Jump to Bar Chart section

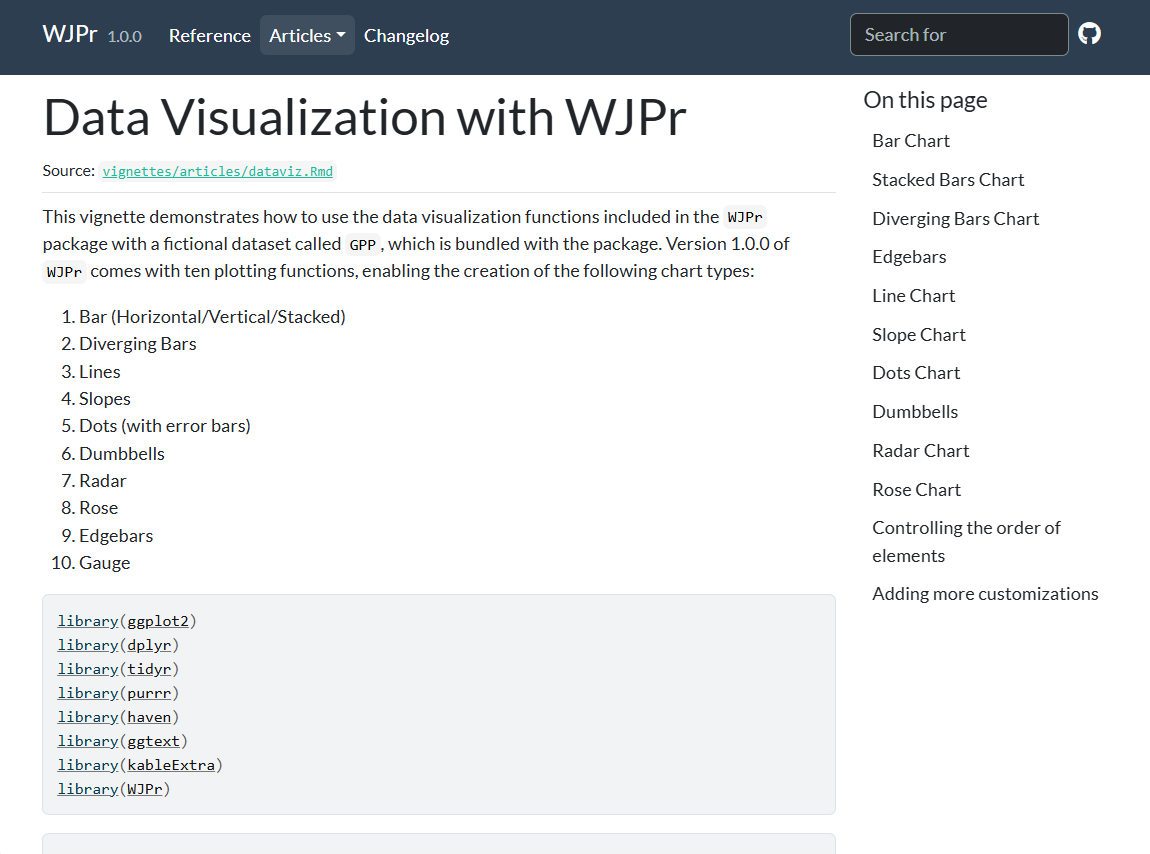click(x=911, y=141)
